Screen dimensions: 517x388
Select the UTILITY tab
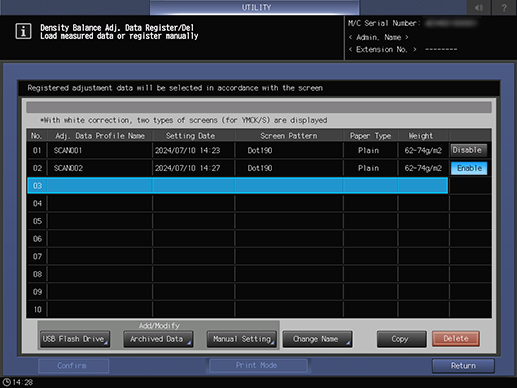point(254,7)
